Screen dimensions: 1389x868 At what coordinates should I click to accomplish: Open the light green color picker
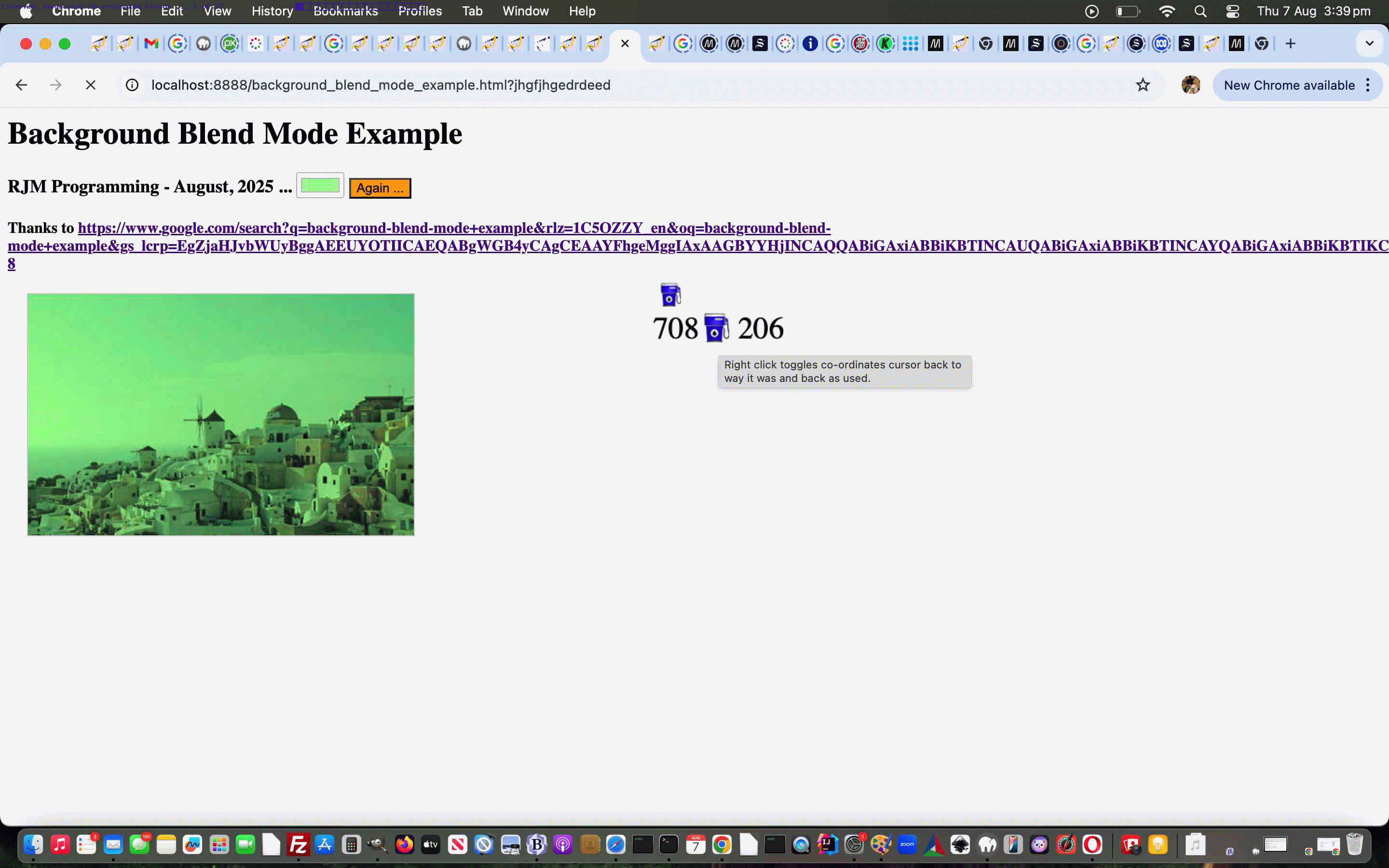(x=320, y=186)
